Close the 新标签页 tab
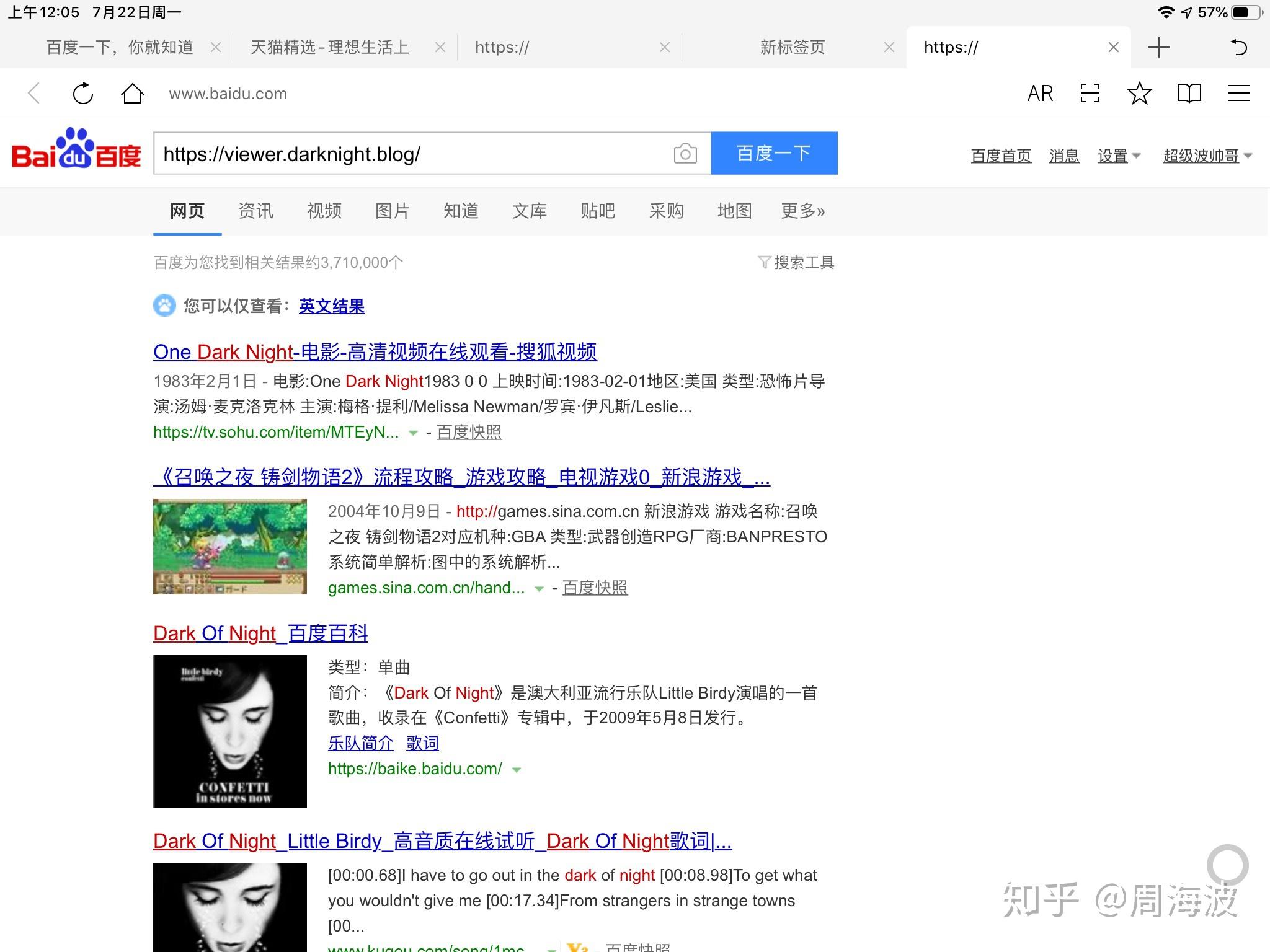This screenshot has width=1270, height=952. coord(889,47)
